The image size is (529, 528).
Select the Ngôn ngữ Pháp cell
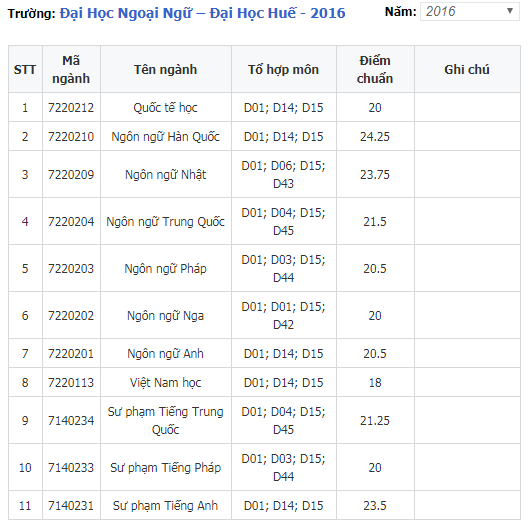(x=166, y=268)
